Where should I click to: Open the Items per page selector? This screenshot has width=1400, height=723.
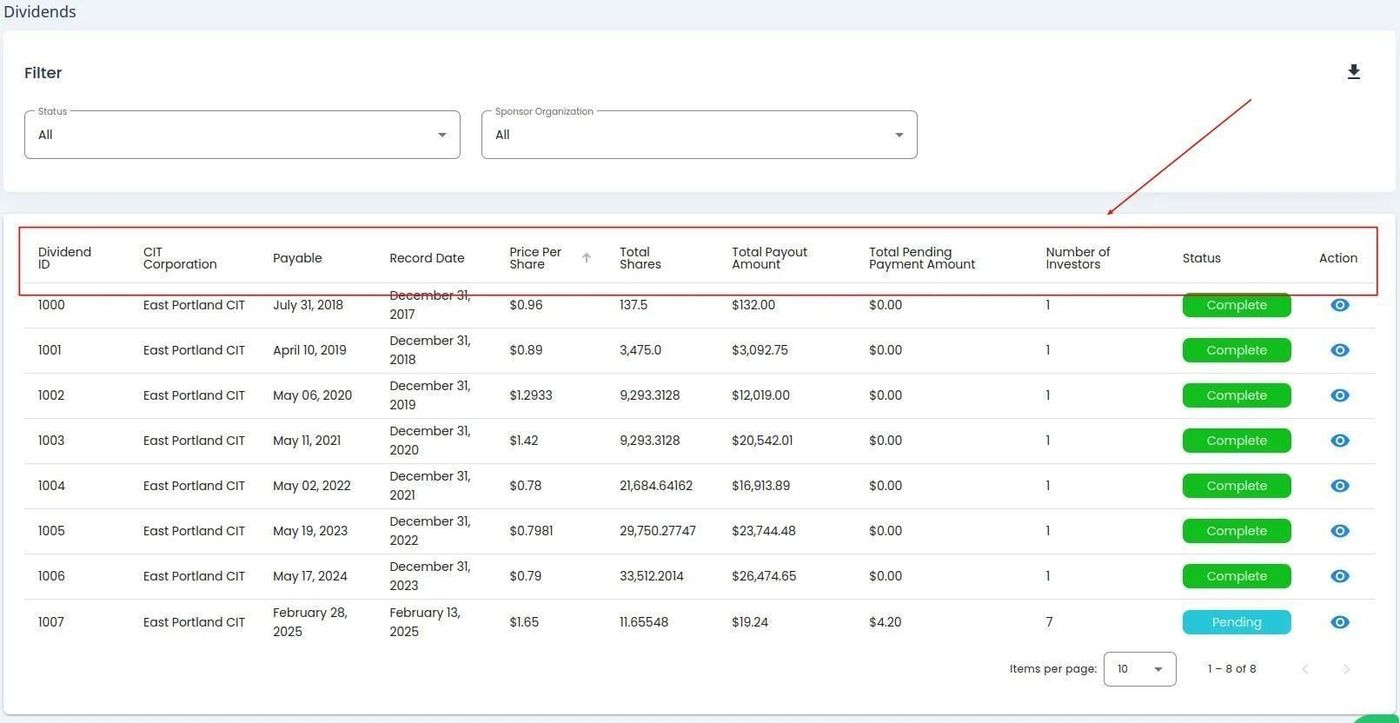pos(1139,669)
